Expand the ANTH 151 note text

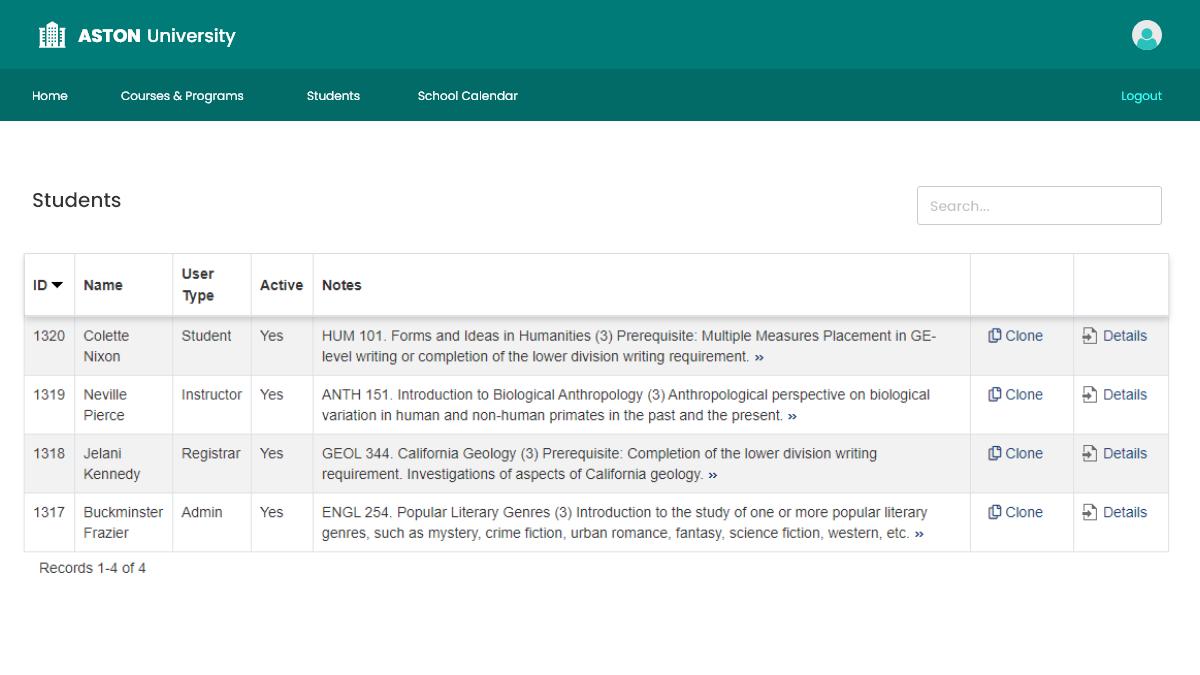(x=792, y=416)
